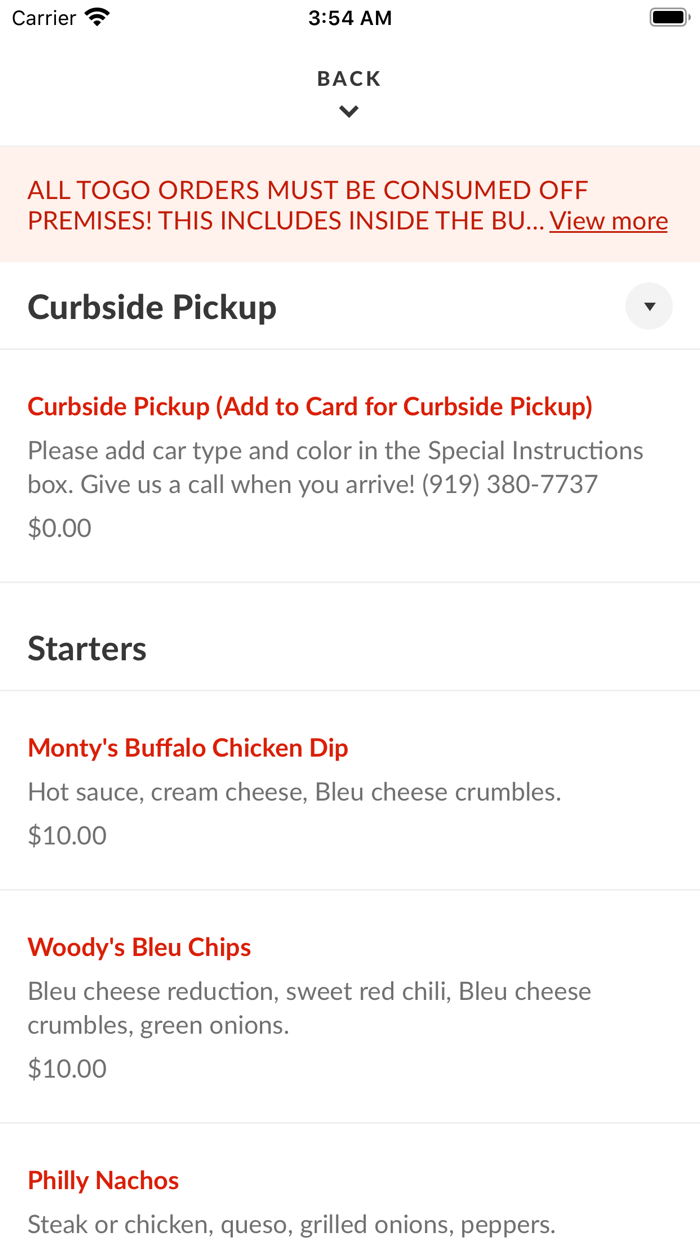Tap the battery icon in status bar
700x1244 pixels.
pyautogui.click(x=666, y=18)
